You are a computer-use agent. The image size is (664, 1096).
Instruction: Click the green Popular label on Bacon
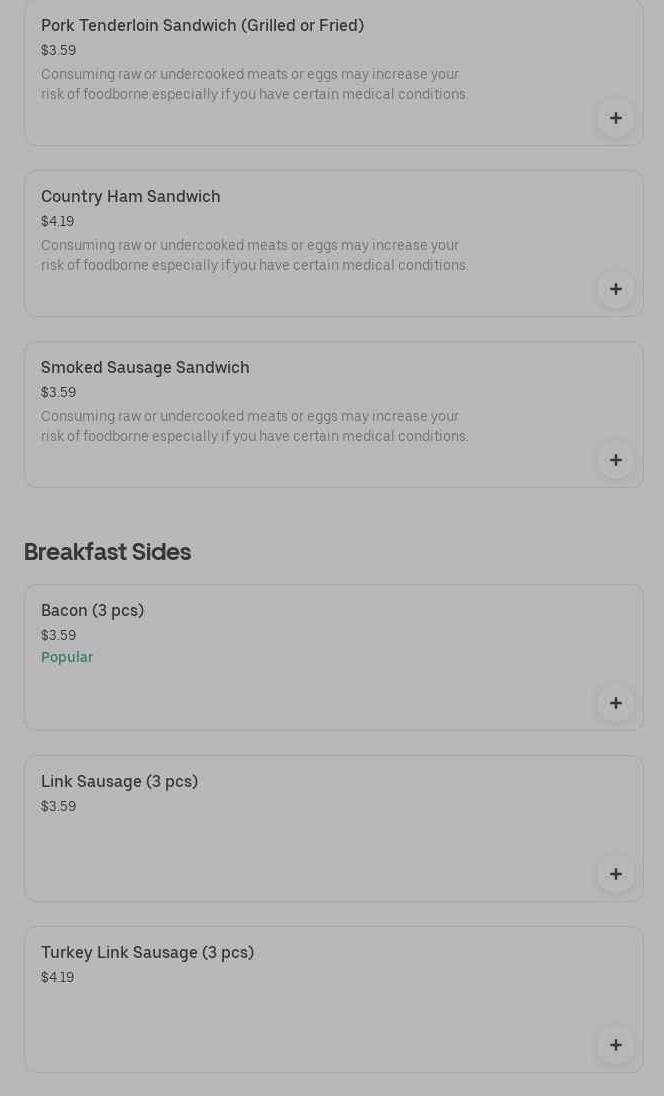pyautogui.click(x=67, y=657)
